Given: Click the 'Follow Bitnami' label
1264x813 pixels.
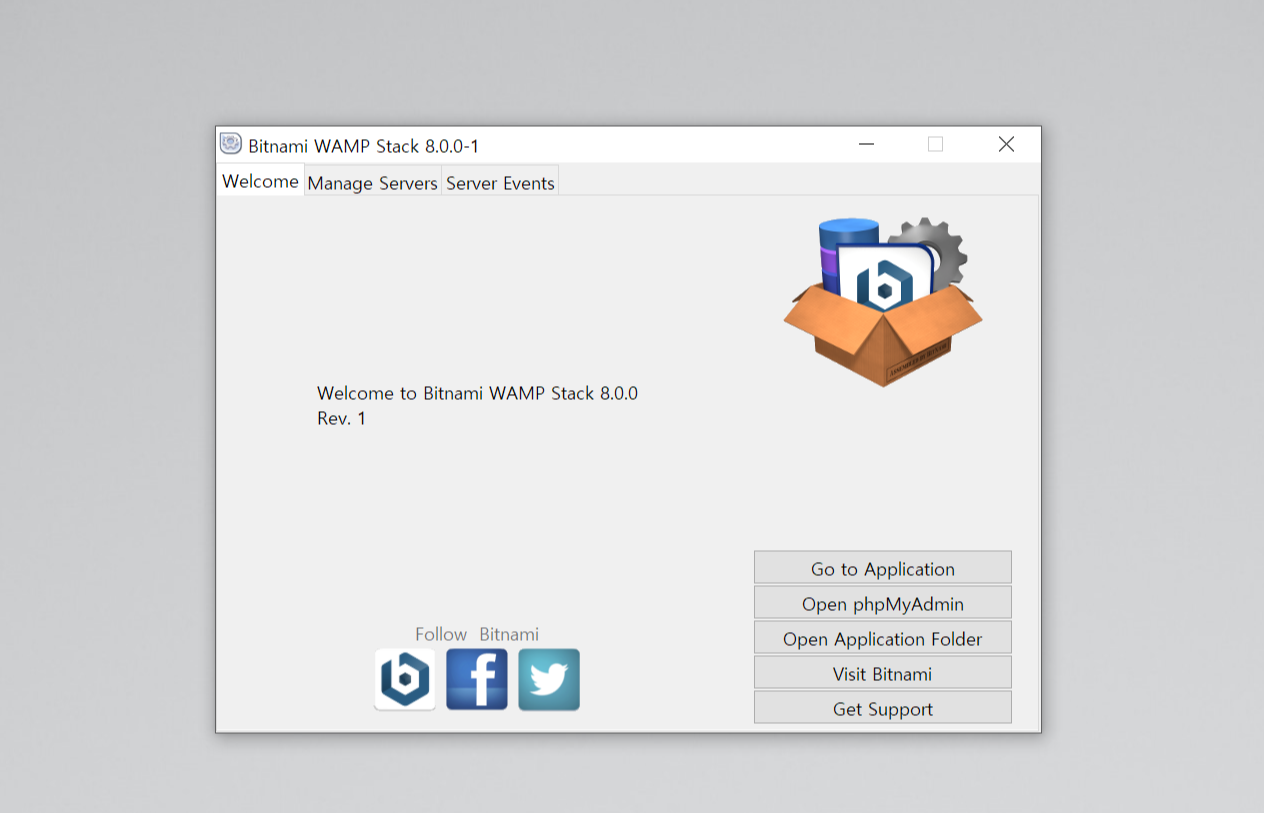Looking at the screenshot, I should (477, 634).
